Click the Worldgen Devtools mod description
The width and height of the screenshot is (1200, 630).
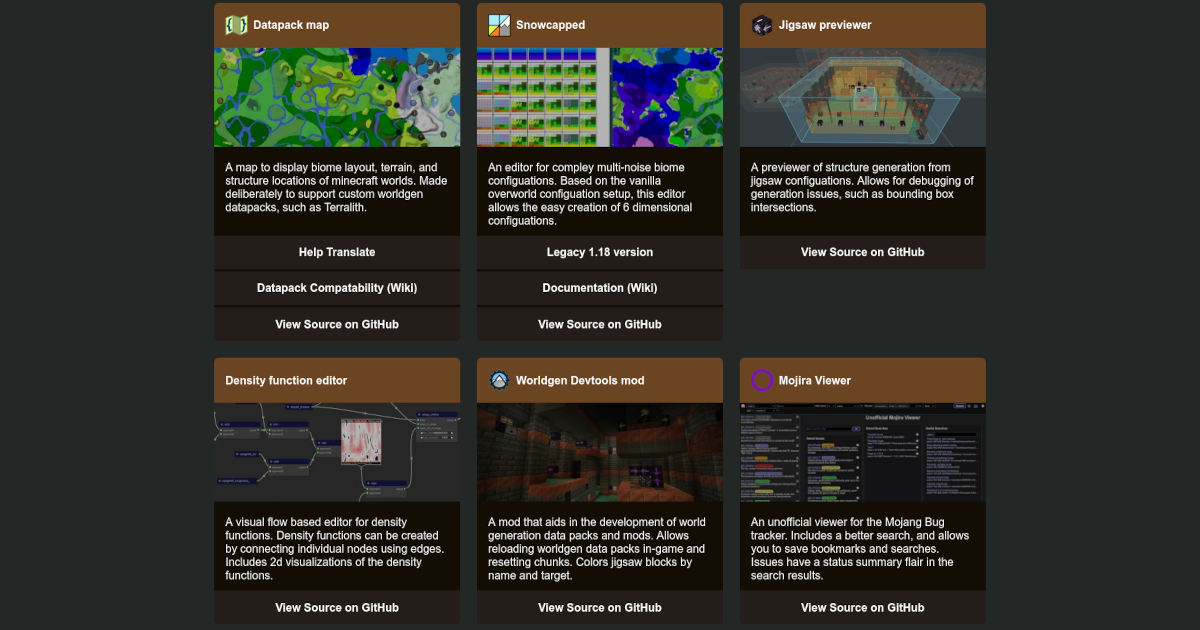click(600, 549)
